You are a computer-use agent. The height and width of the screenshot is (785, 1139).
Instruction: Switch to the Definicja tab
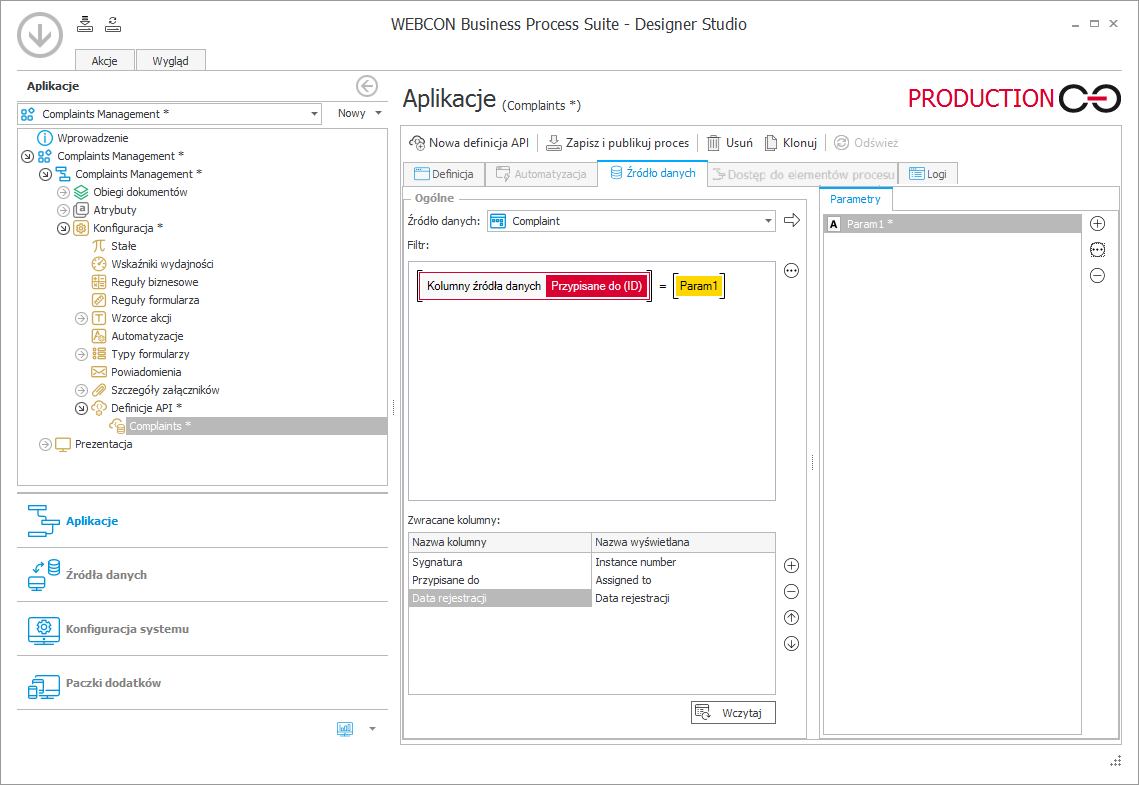[443, 174]
